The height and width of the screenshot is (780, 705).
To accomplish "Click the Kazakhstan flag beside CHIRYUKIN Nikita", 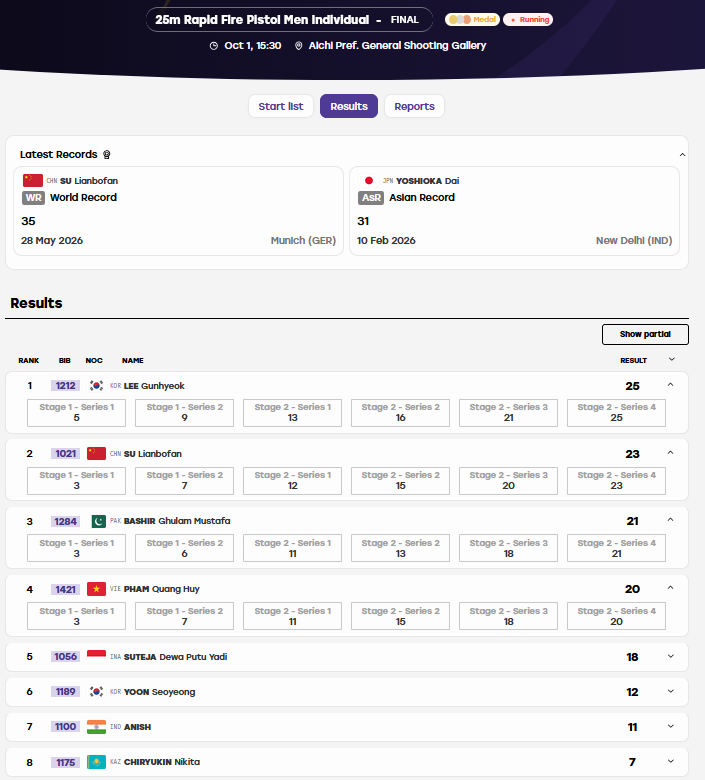I will click(x=97, y=762).
